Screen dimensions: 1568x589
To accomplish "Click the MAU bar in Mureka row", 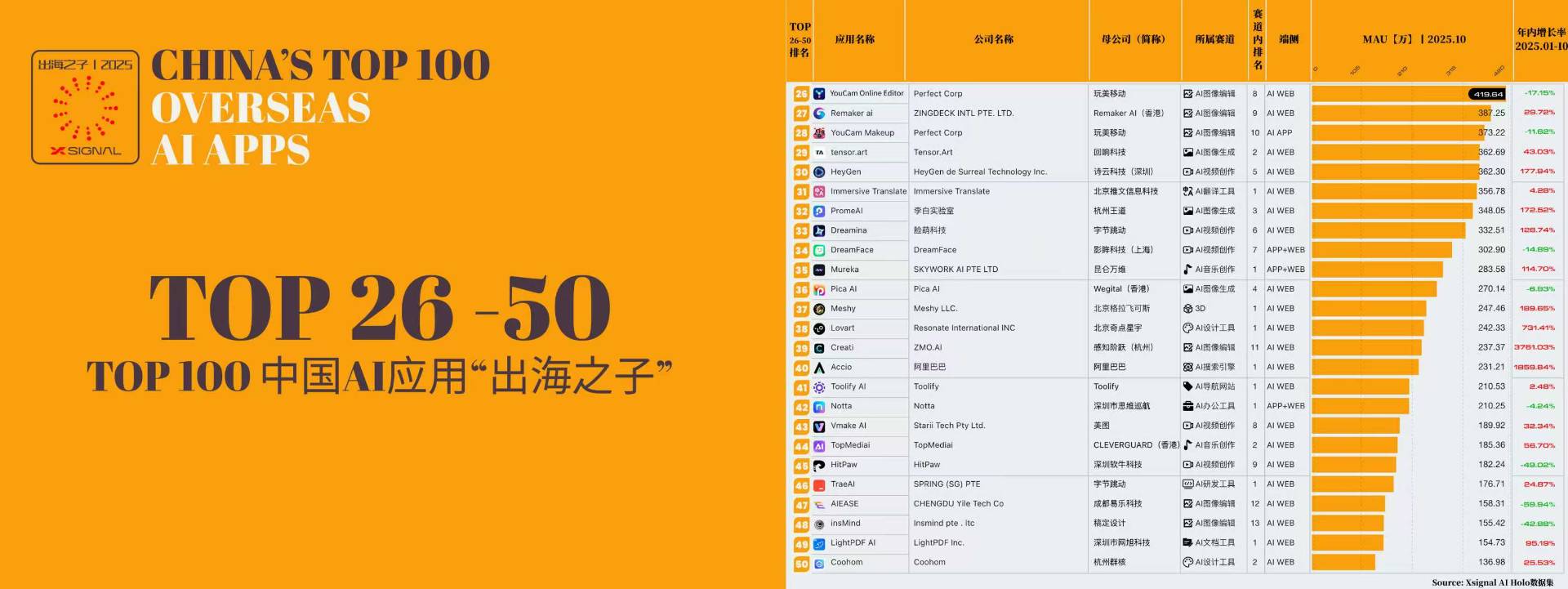I will pyautogui.click(x=1378, y=269).
